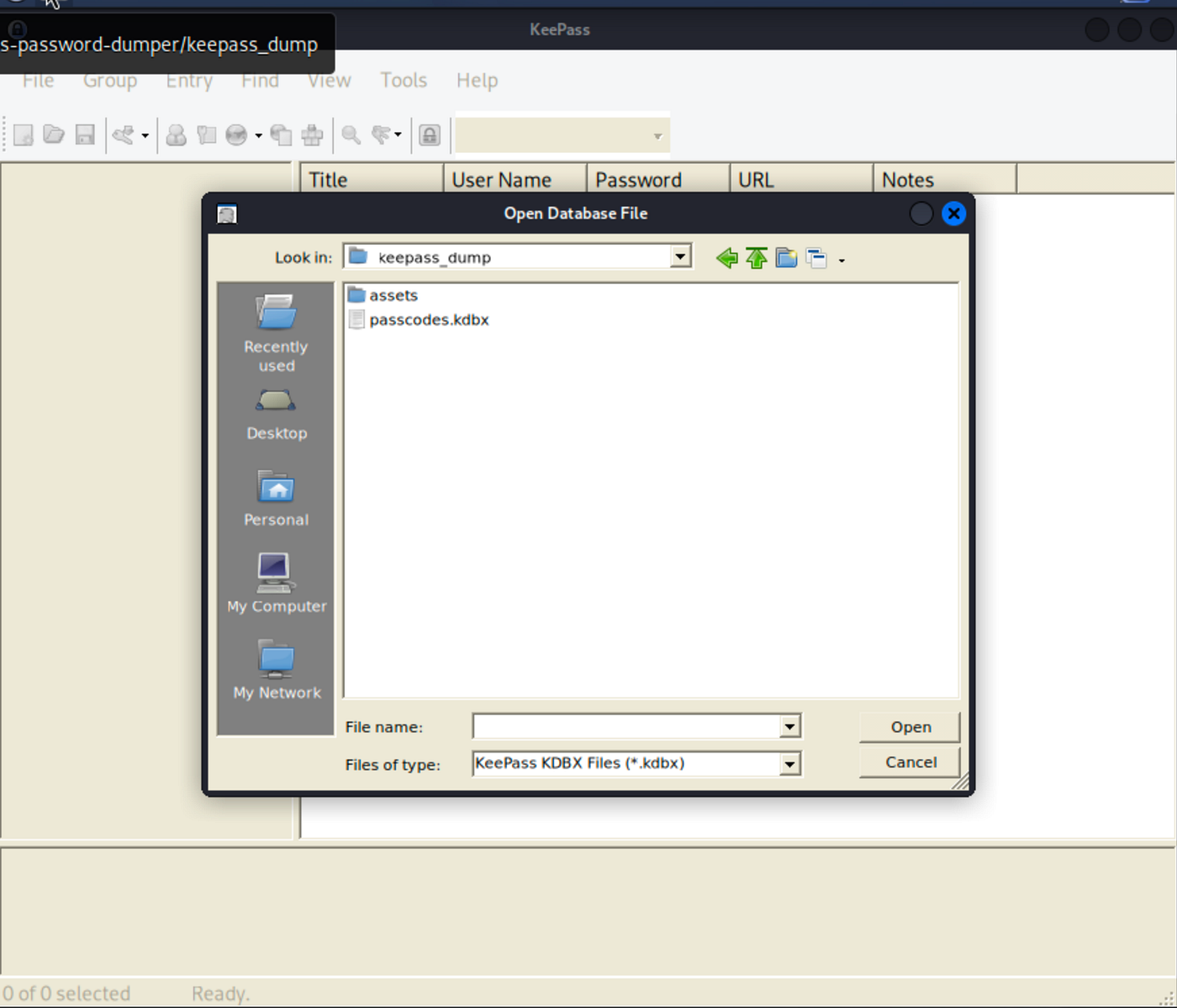
Task: Open the View Menu small dropdown arrow
Action: (x=842, y=261)
